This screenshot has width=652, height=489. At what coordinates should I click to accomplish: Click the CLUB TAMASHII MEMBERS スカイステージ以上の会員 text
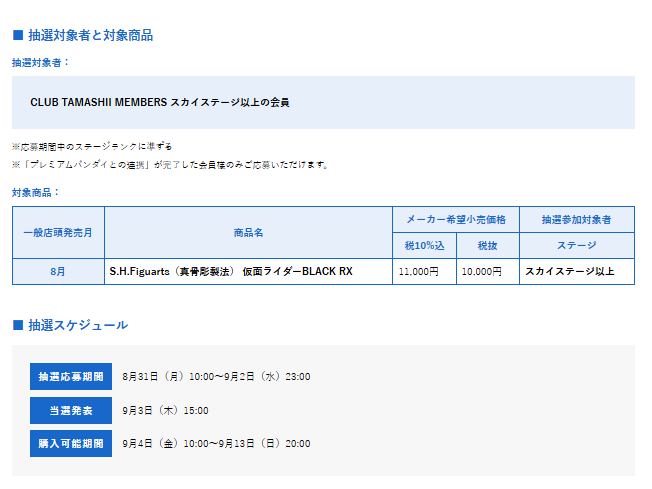click(160, 102)
